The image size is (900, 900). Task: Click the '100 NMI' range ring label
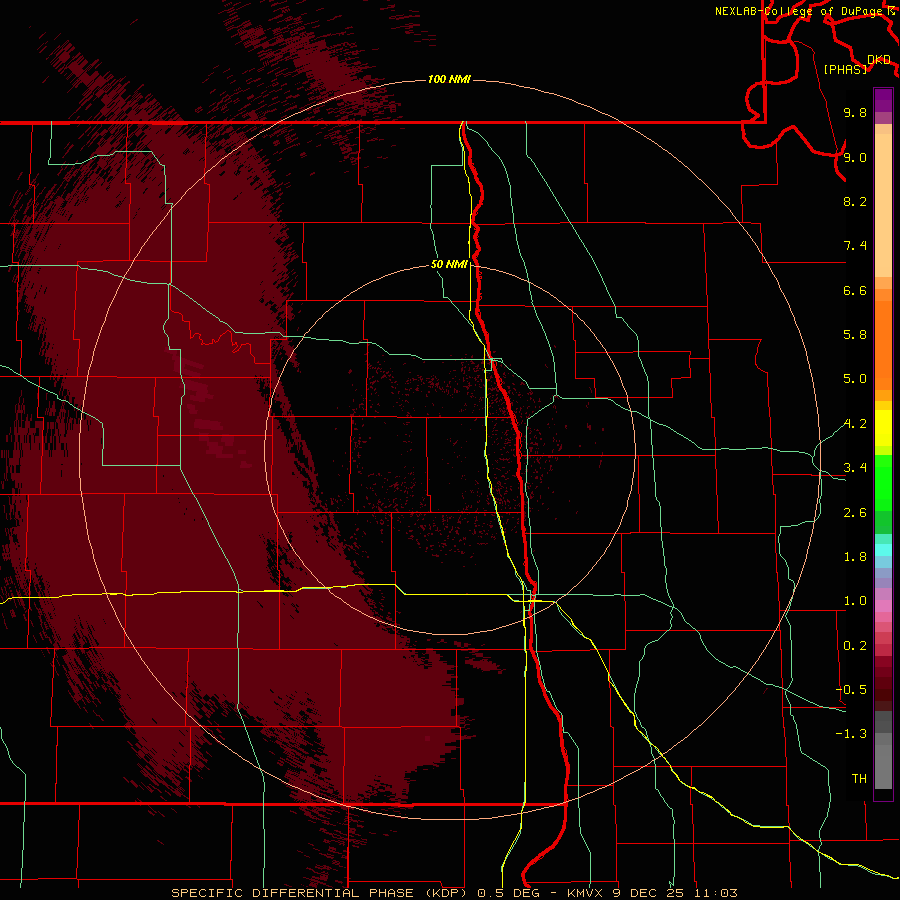coord(449,79)
